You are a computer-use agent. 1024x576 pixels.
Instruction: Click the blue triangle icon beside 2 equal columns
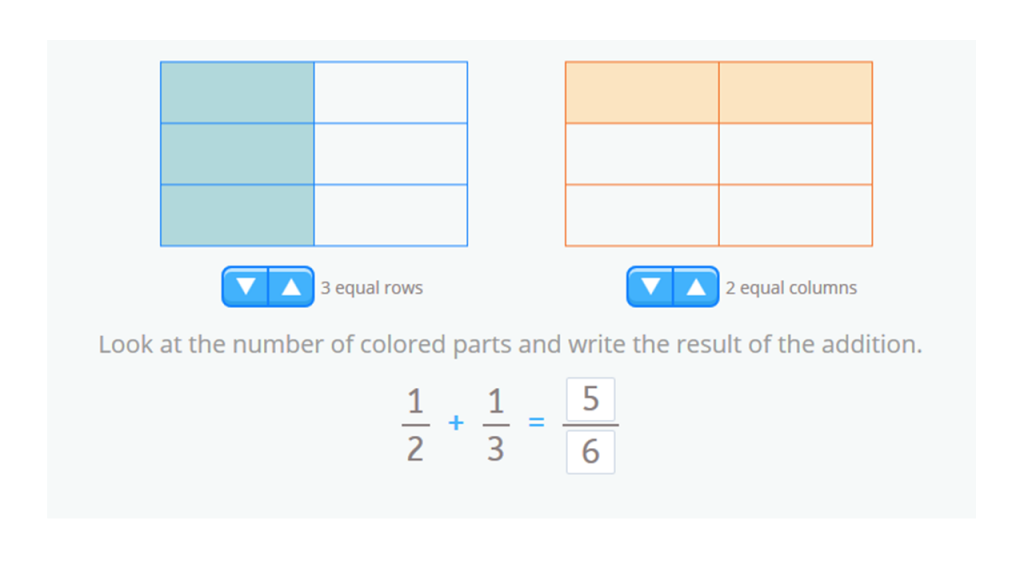(x=651, y=286)
